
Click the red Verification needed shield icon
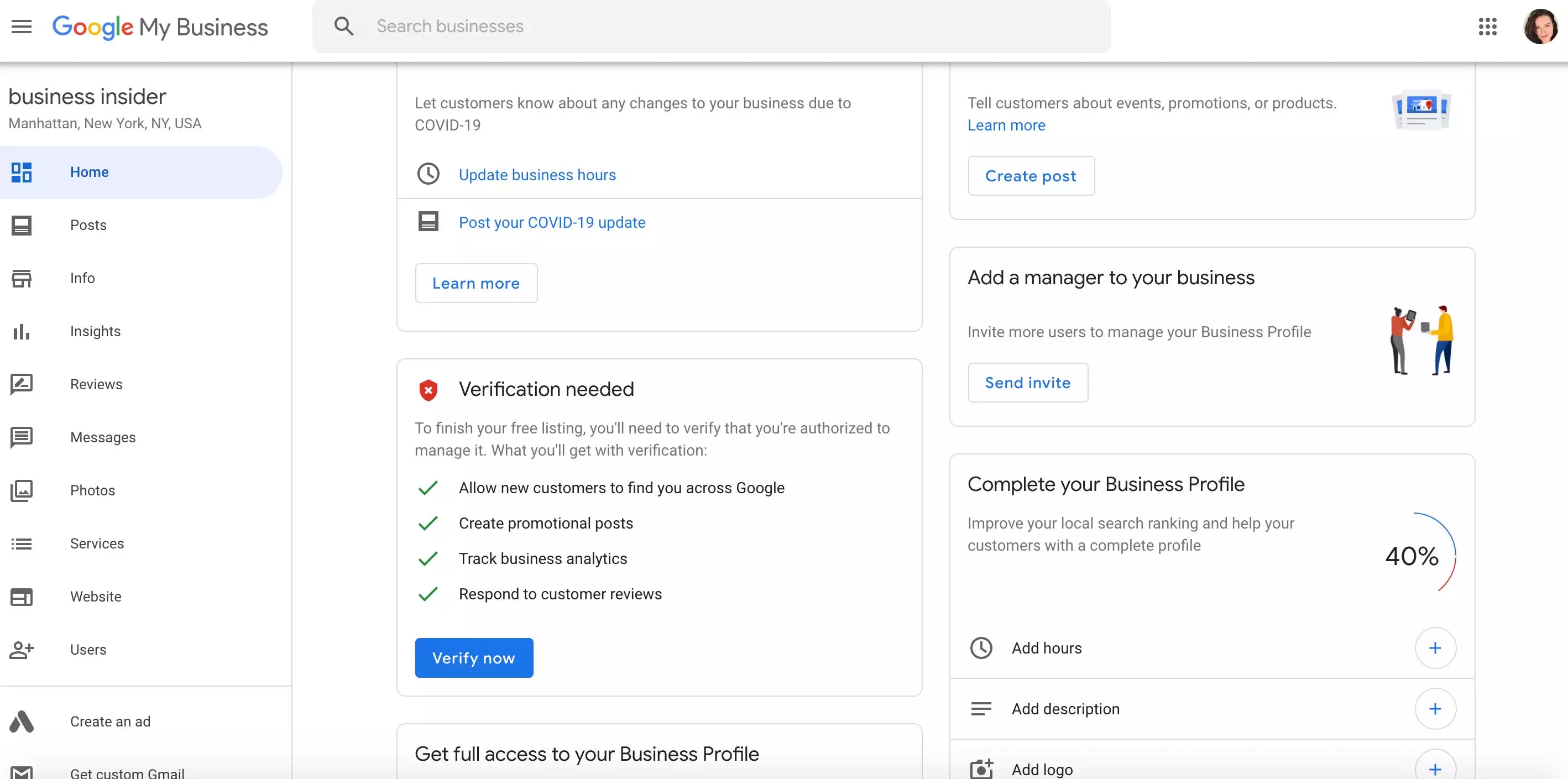point(428,389)
